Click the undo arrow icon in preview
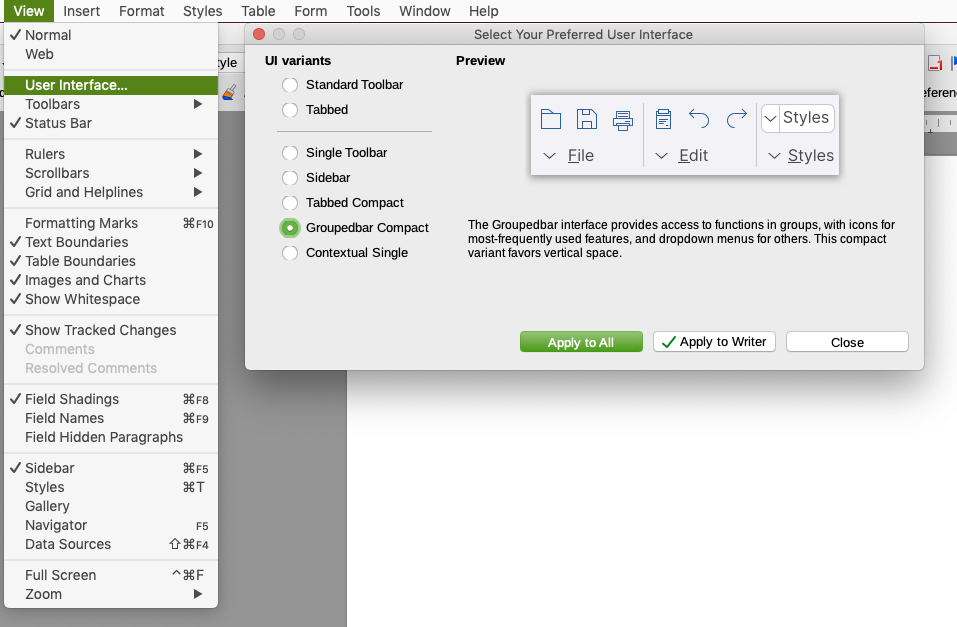957x627 pixels. click(699, 118)
